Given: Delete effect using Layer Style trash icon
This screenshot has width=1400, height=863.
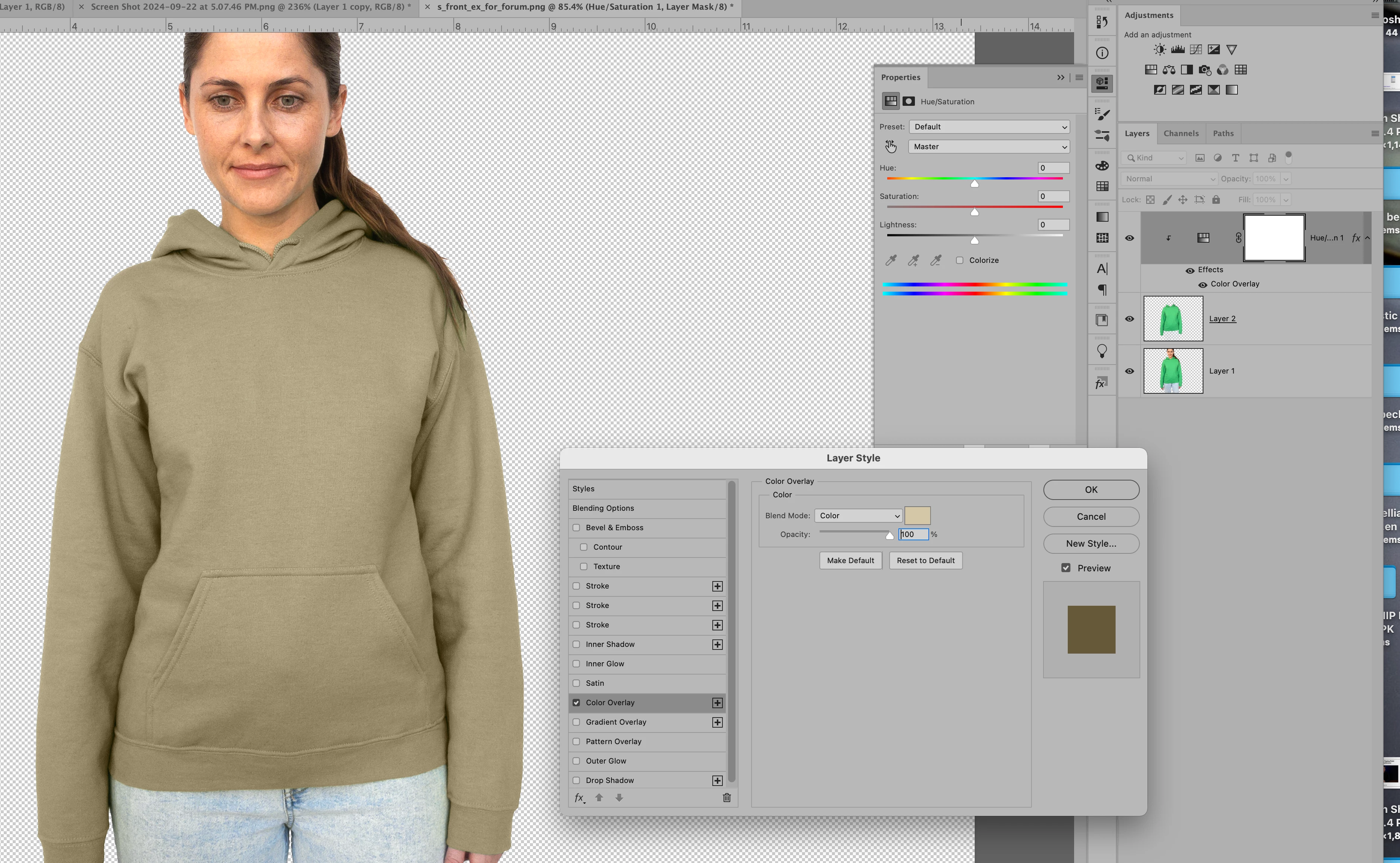Looking at the screenshot, I should tap(726, 797).
